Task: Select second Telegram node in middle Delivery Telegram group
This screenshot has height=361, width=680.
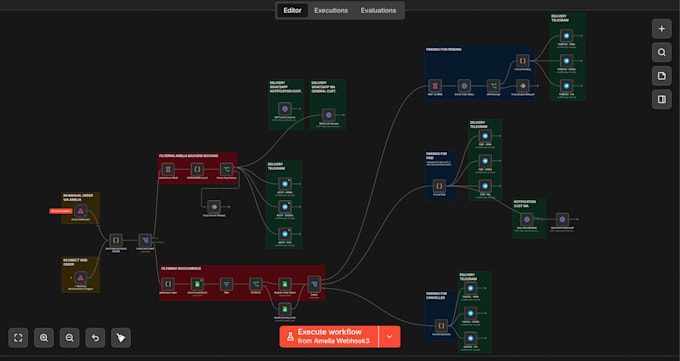Action: point(285,207)
